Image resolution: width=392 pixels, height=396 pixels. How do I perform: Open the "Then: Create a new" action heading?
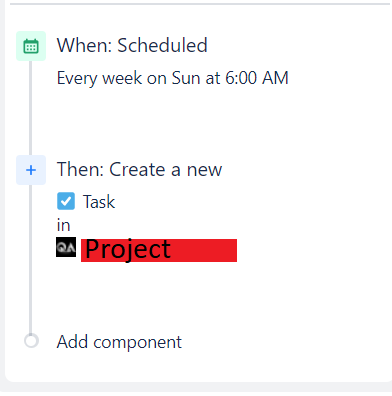(139, 169)
